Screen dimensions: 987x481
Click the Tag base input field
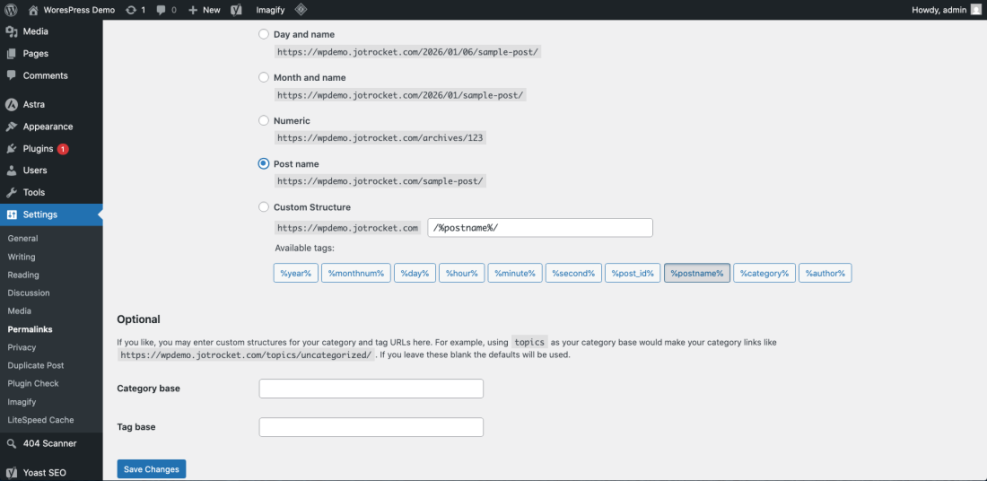371,427
